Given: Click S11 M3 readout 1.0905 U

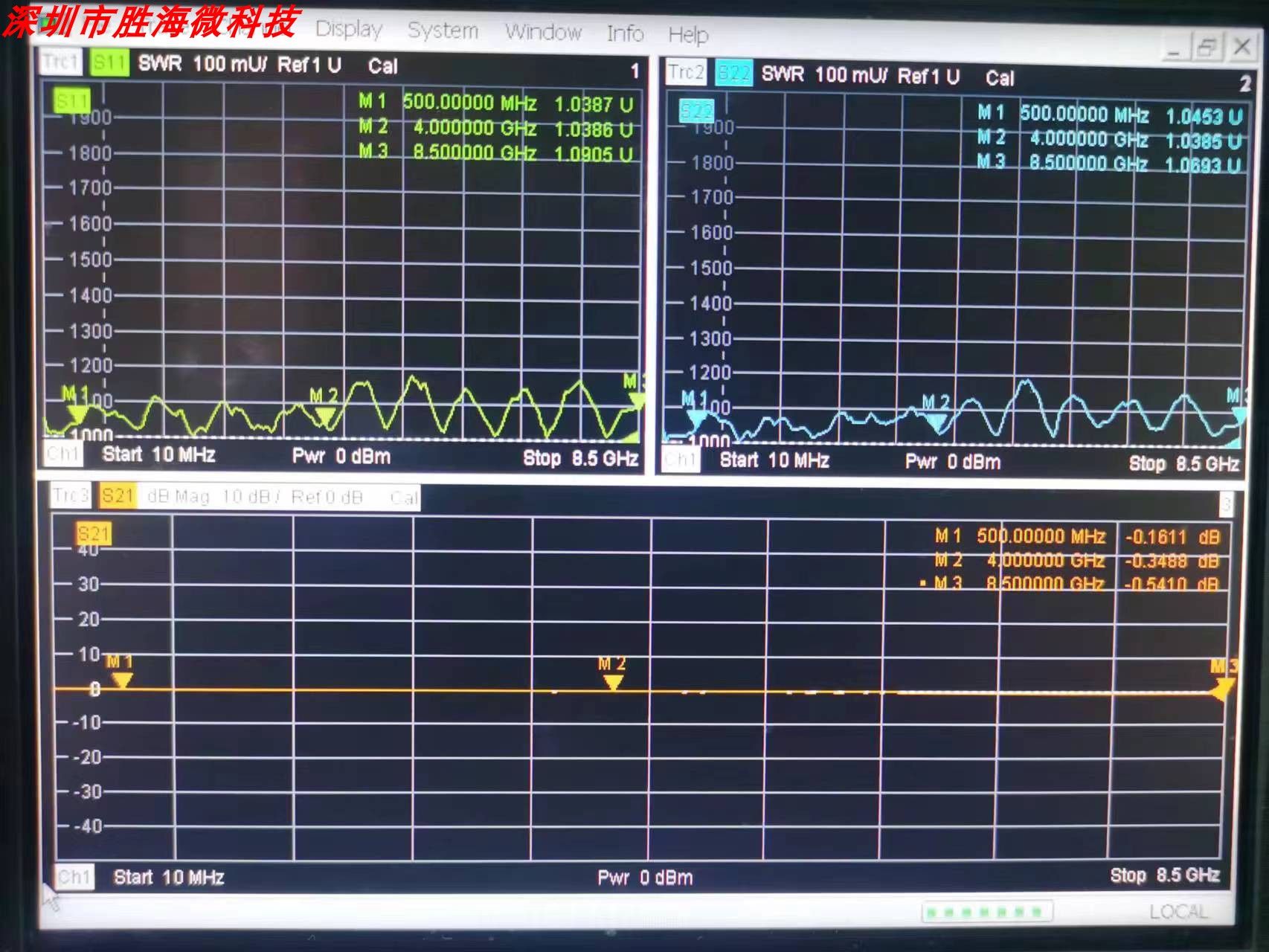Looking at the screenshot, I should (x=594, y=154).
